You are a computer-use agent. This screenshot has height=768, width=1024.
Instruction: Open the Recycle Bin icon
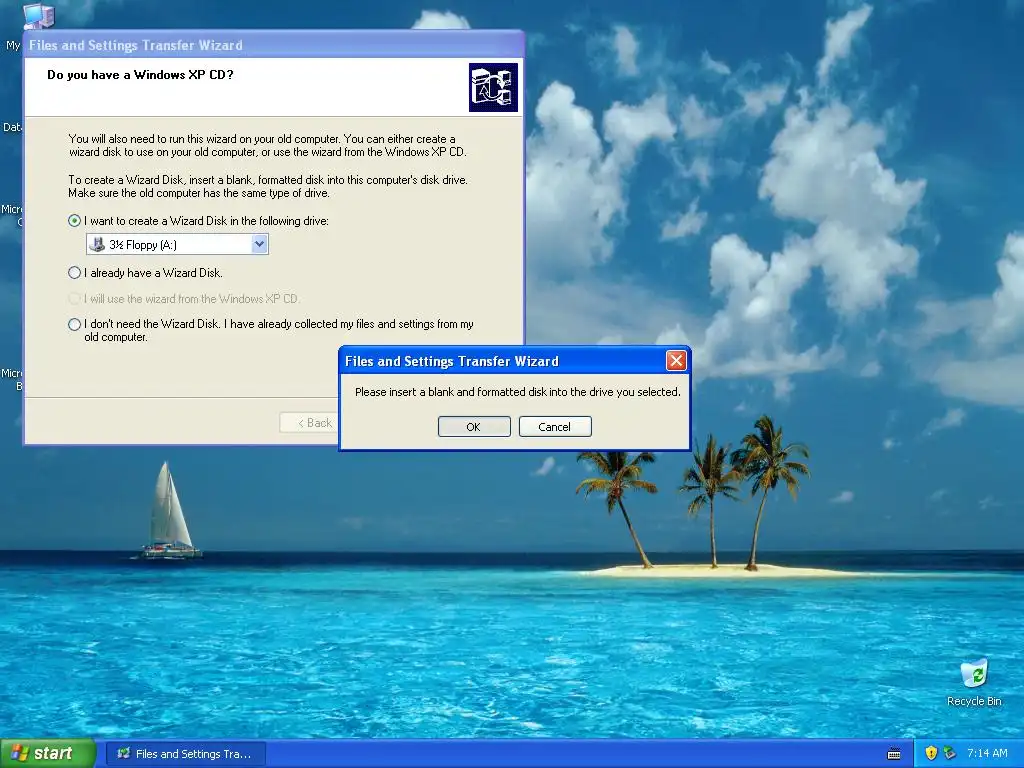[x=974, y=683]
